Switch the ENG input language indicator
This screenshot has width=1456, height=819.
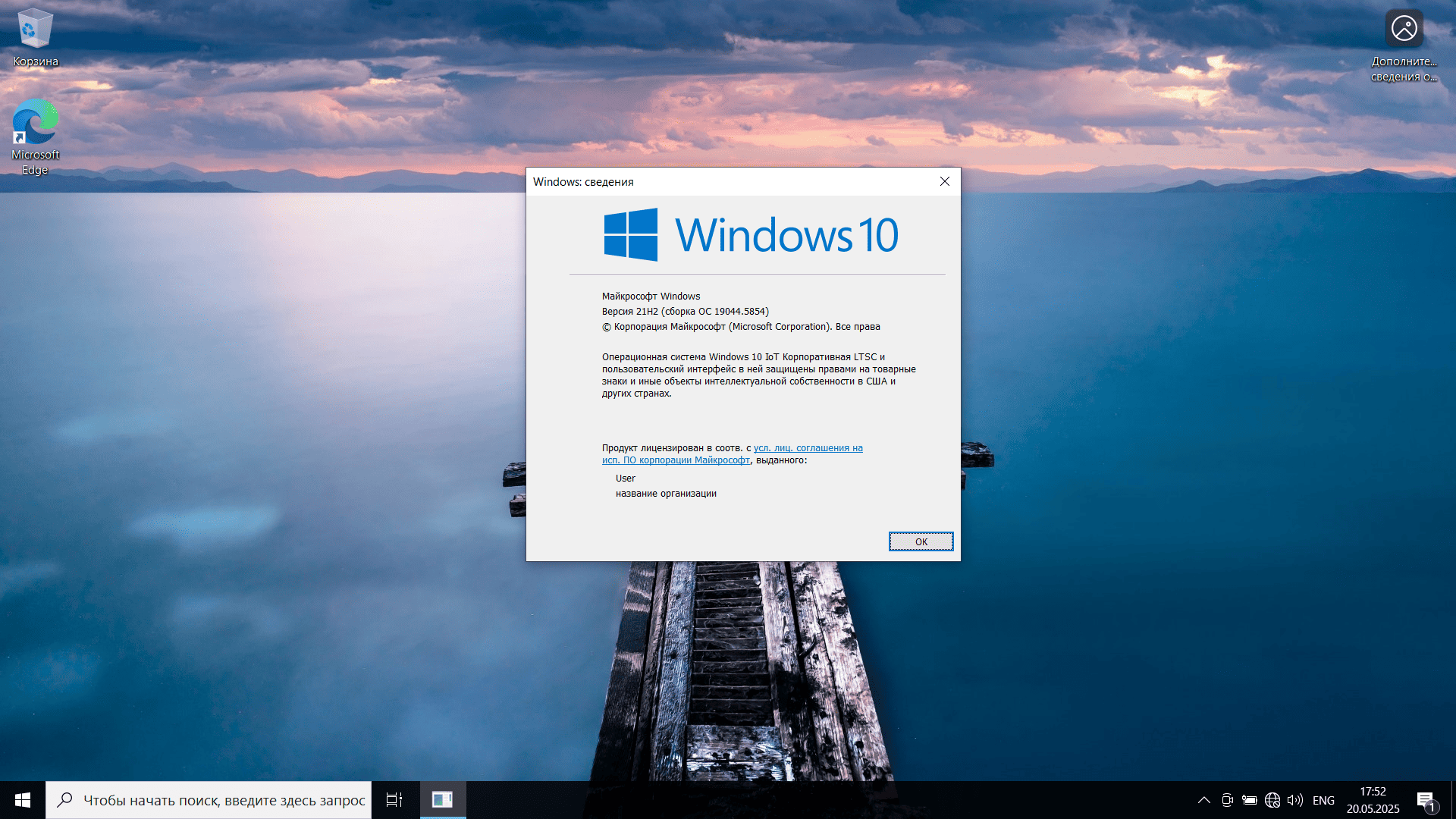point(1323,800)
